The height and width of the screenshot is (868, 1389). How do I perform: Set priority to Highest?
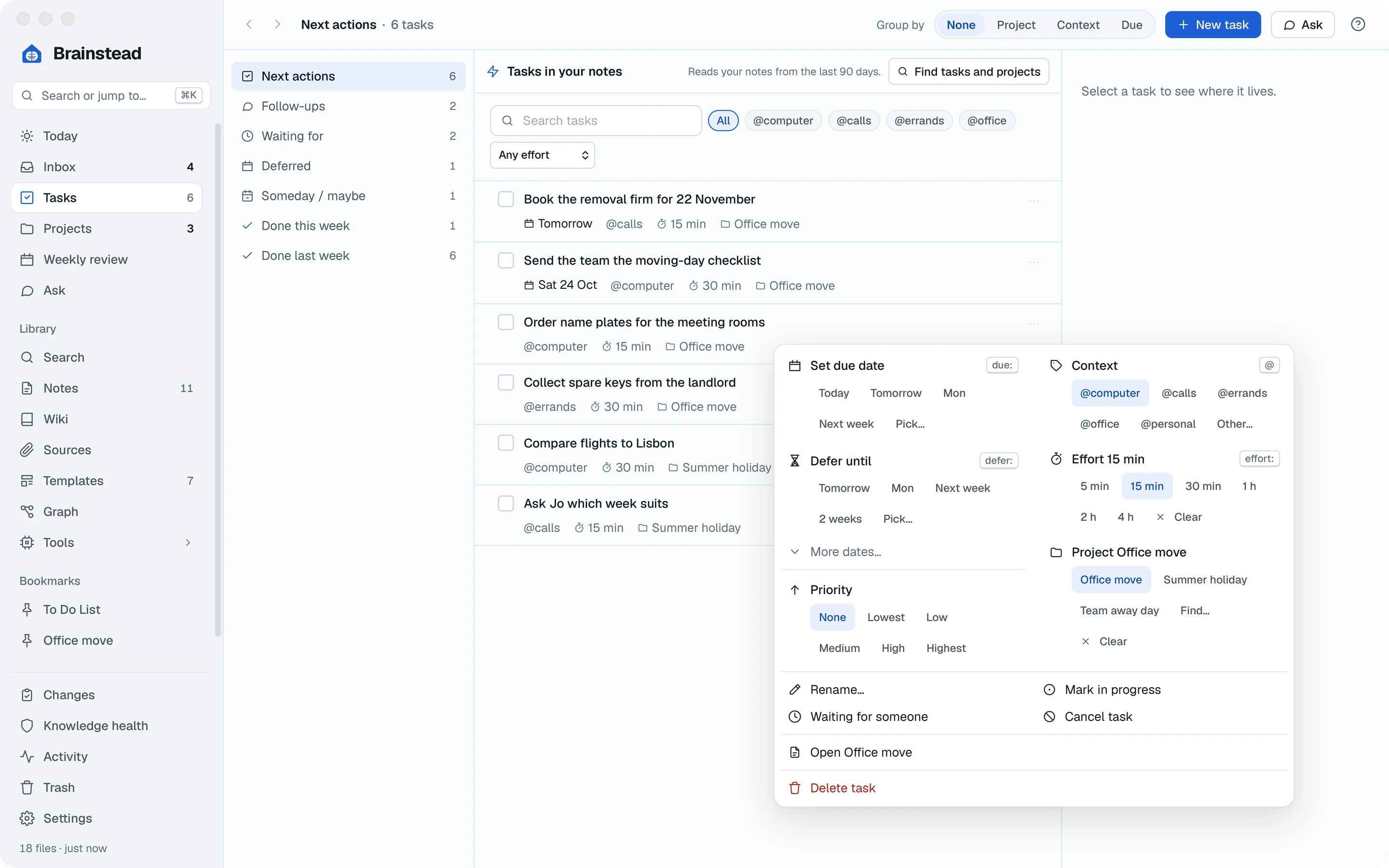tap(946, 648)
